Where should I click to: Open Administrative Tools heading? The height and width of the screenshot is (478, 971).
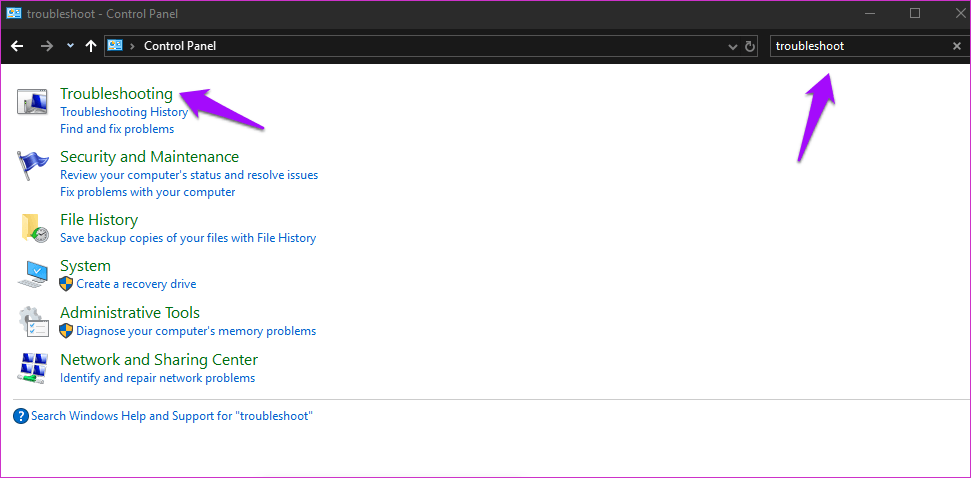click(130, 312)
